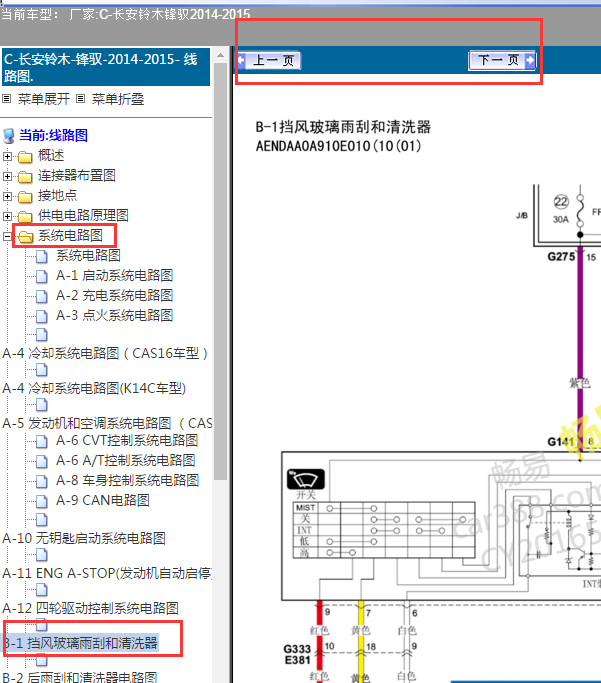Click the tree panel scrollbar up arrow
Viewport: 601px width, 683px height.
(220, 55)
